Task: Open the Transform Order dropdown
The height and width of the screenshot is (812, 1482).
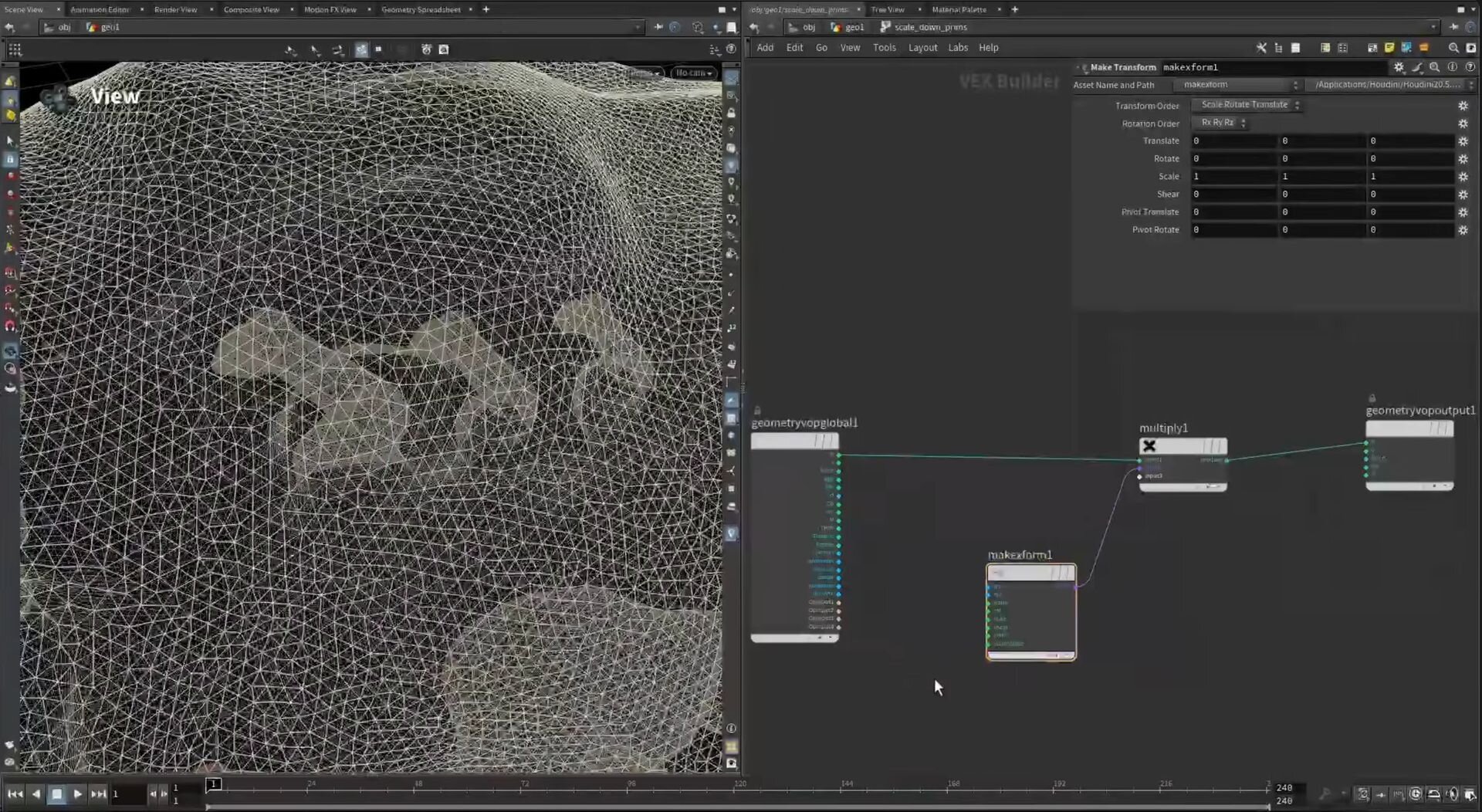Action: pos(1246,105)
